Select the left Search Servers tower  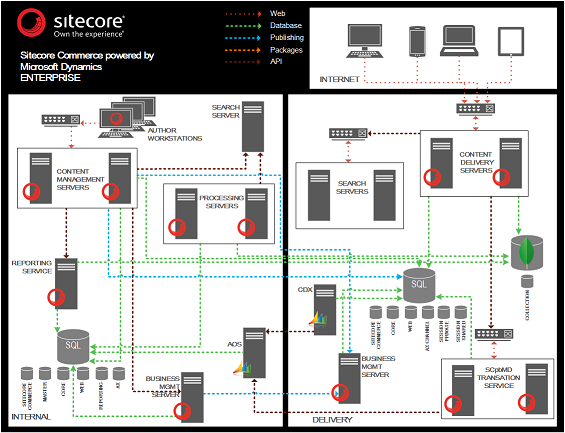click(x=319, y=195)
